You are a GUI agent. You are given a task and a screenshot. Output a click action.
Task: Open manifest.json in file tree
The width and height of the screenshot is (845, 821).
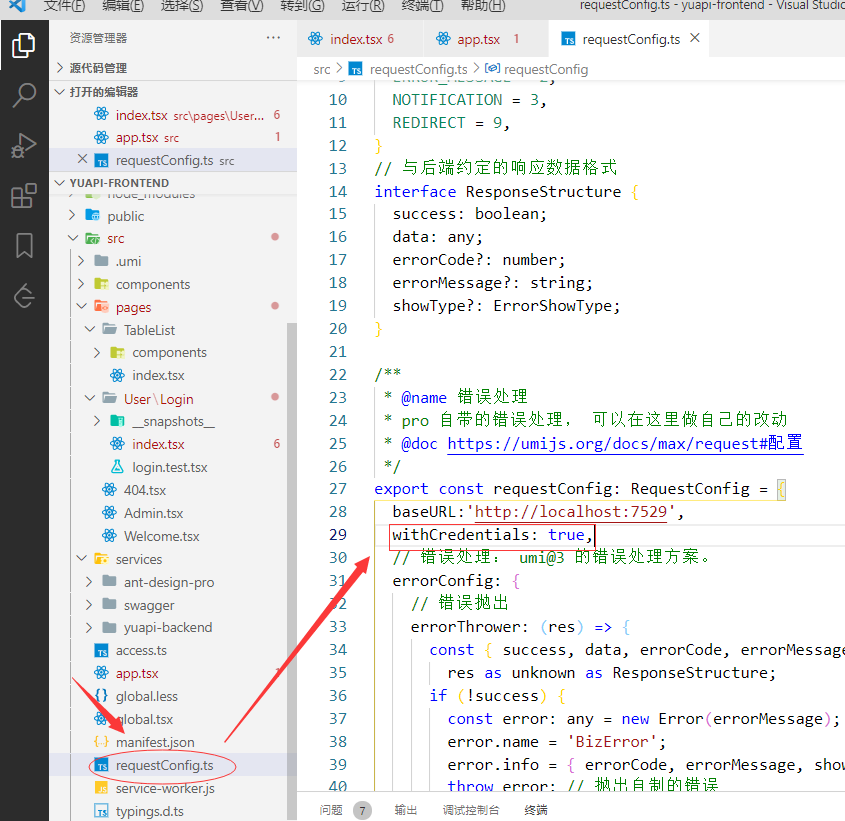[155, 742]
